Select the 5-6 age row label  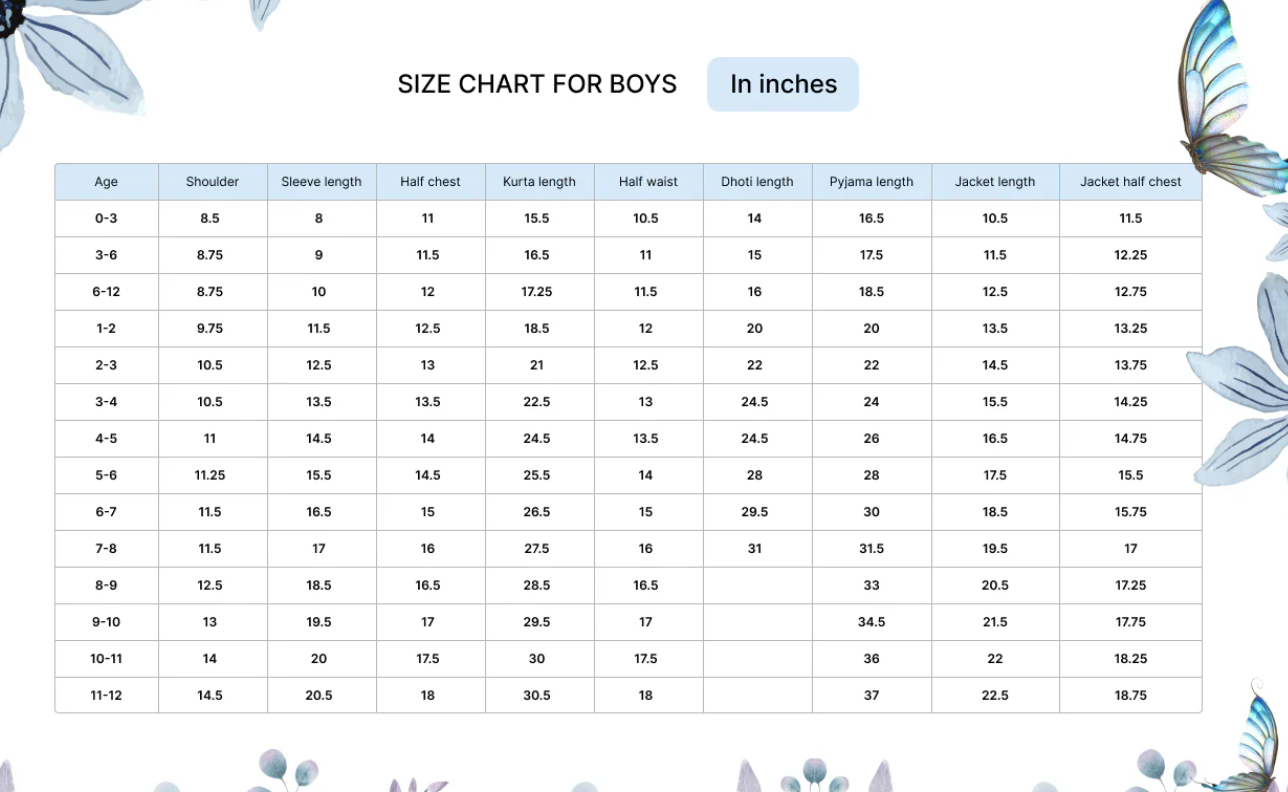pos(106,475)
